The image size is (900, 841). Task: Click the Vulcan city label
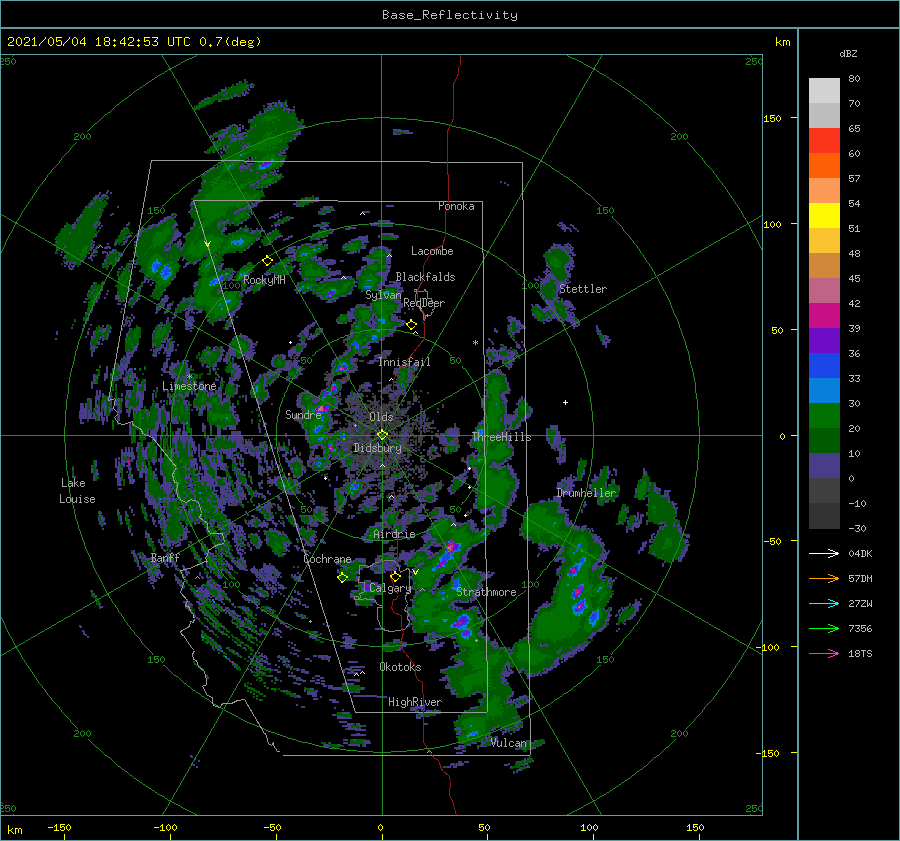pos(509,743)
